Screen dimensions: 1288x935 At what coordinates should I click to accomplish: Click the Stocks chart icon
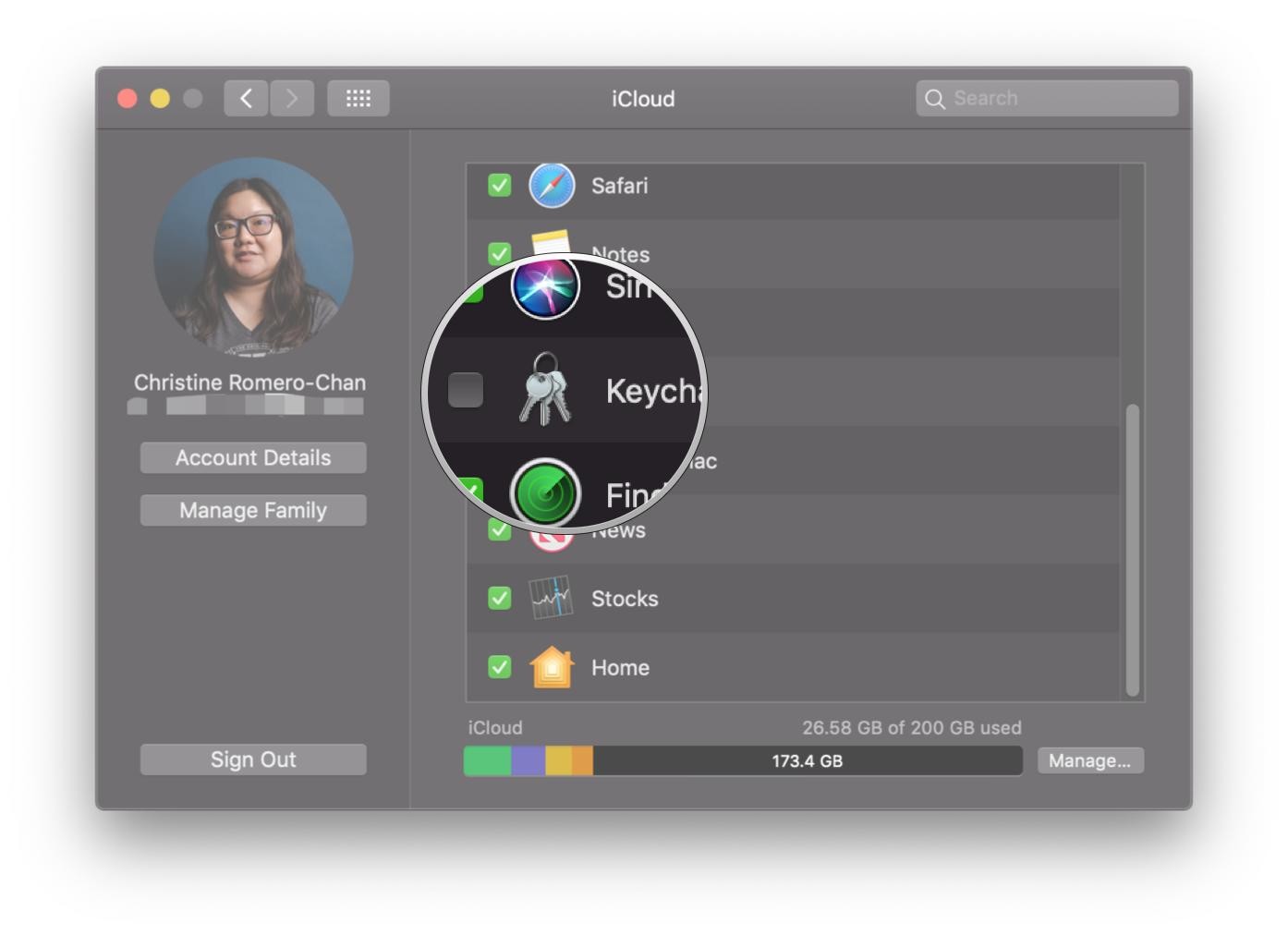coord(551,598)
